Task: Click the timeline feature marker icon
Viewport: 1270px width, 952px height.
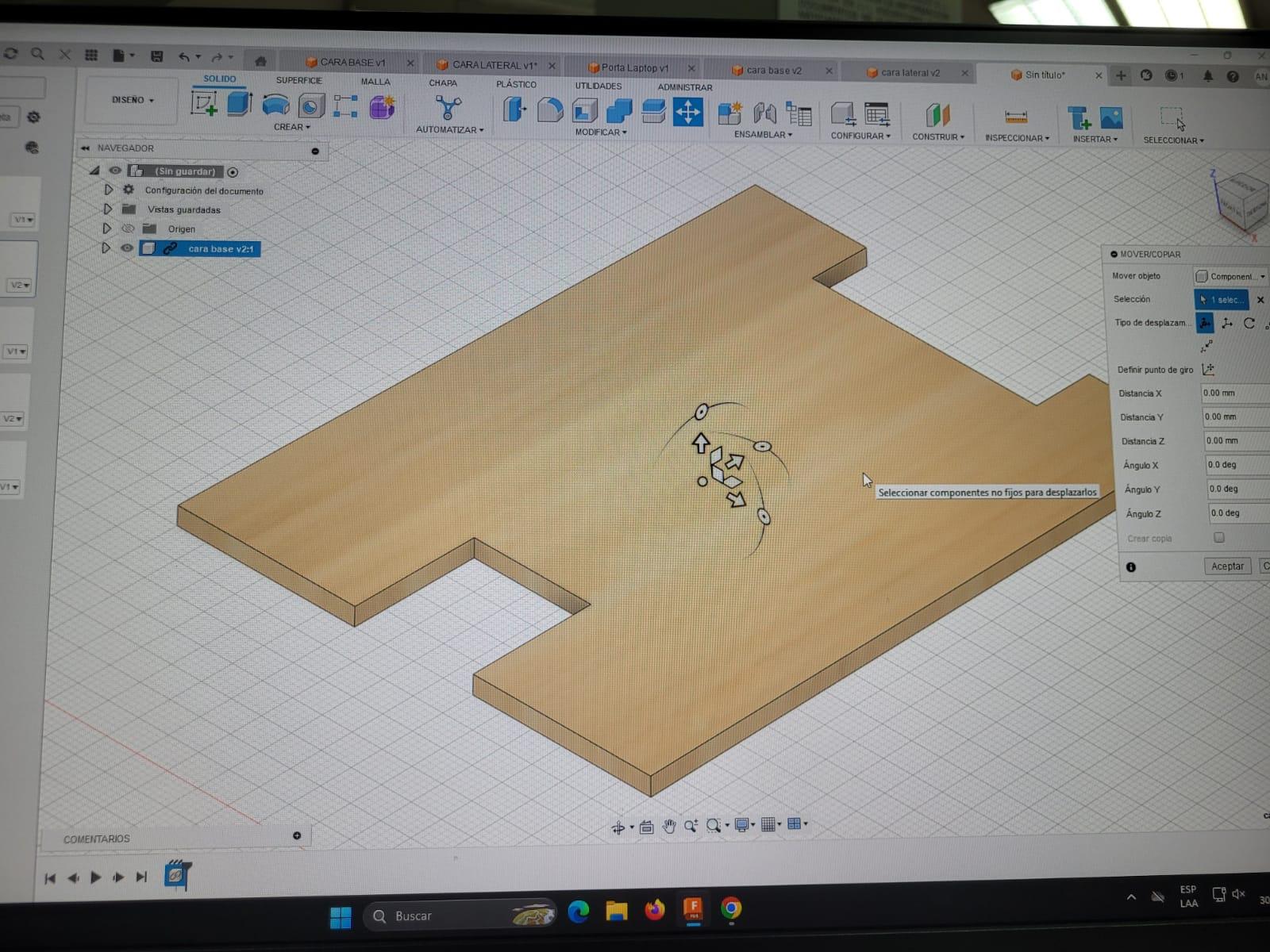Action: click(x=177, y=874)
